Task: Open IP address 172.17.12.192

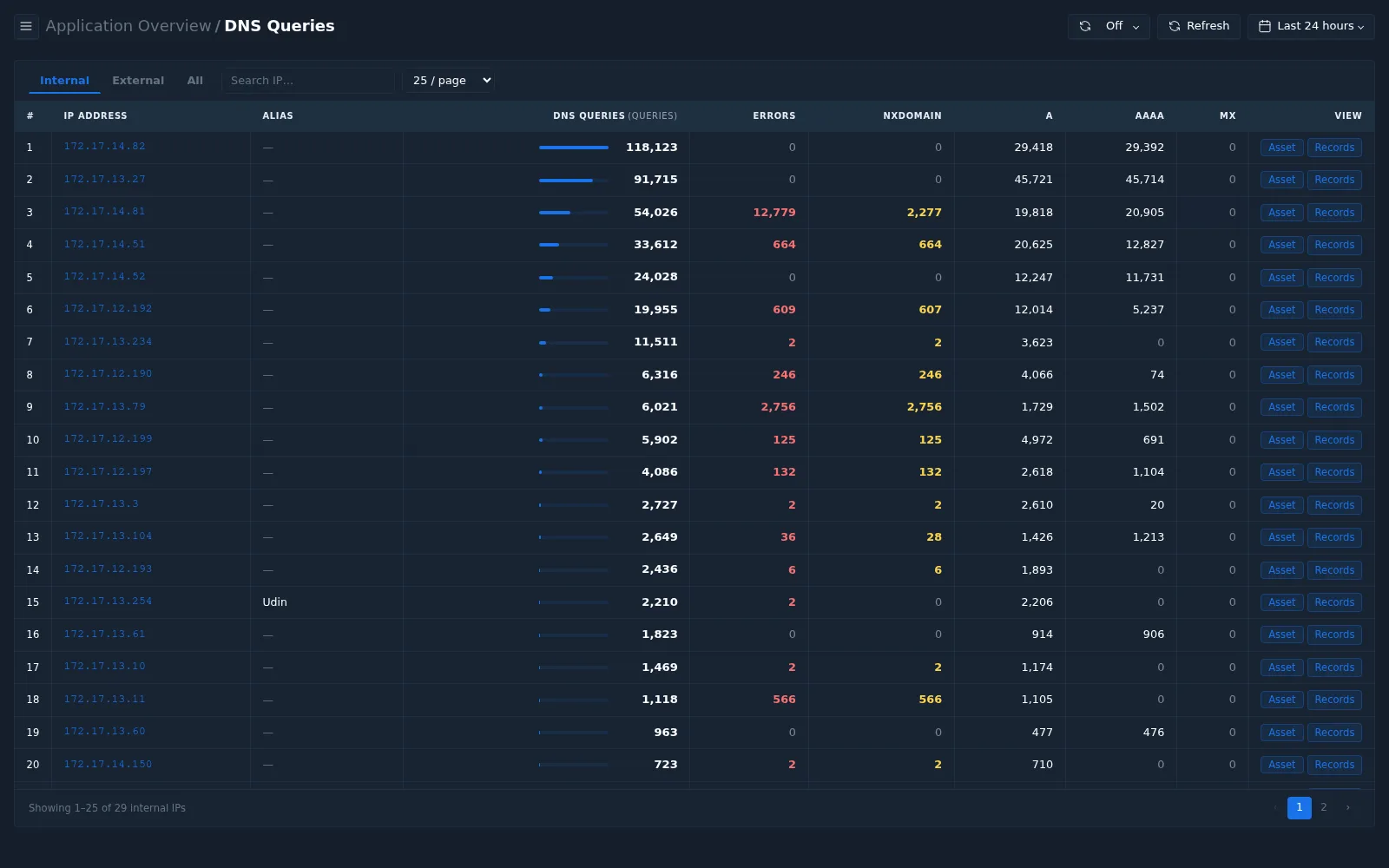Action: pos(108,309)
